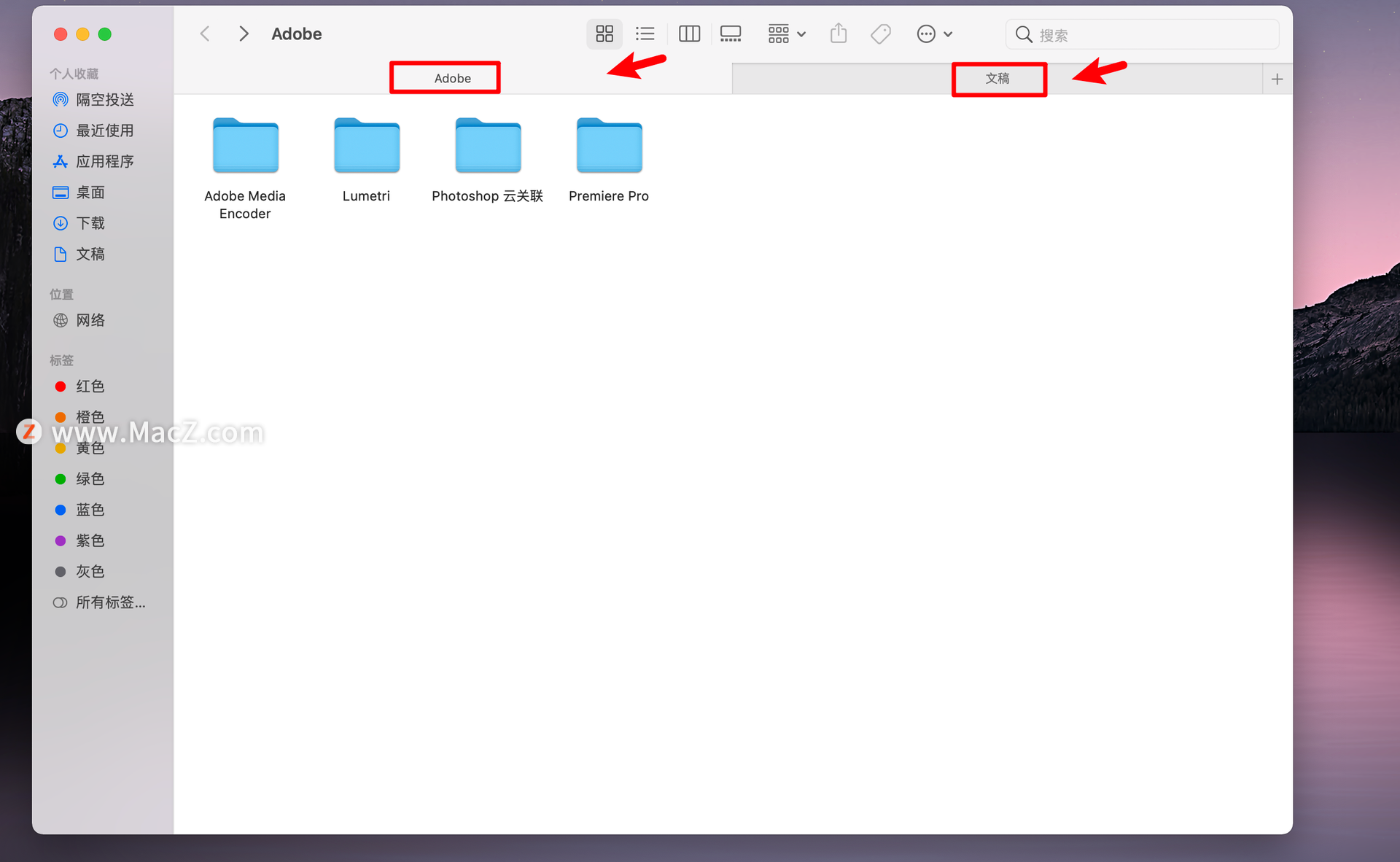Click the Adobe window title
This screenshot has height=862, width=1400.
(297, 34)
